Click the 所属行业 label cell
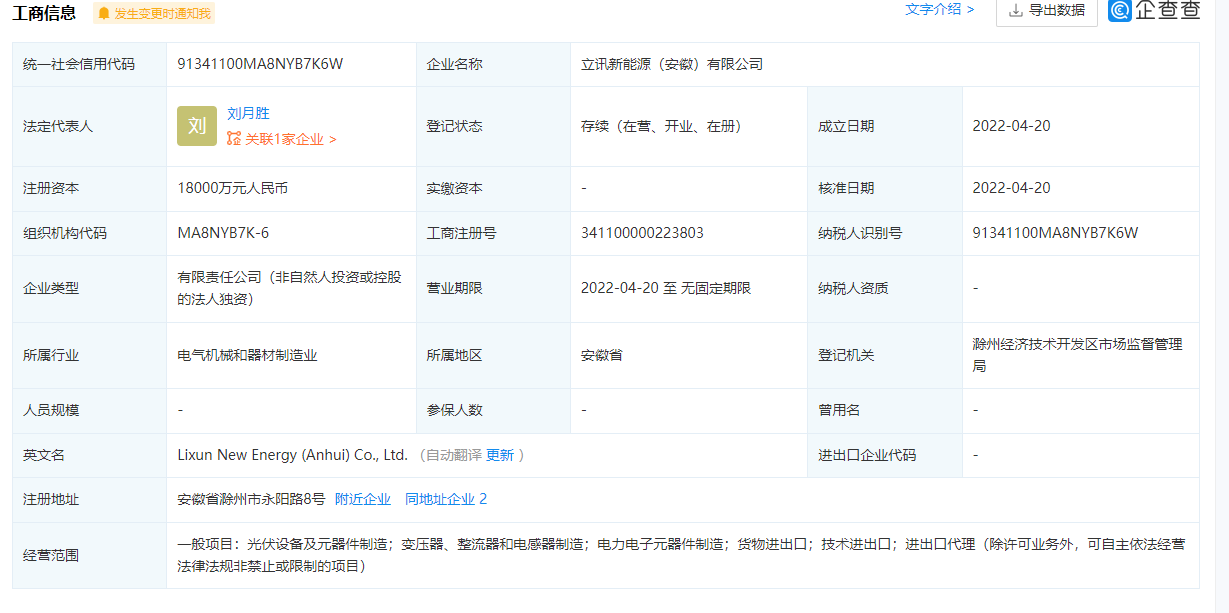The width and height of the screenshot is (1229, 613). click(x=89, y=355)
